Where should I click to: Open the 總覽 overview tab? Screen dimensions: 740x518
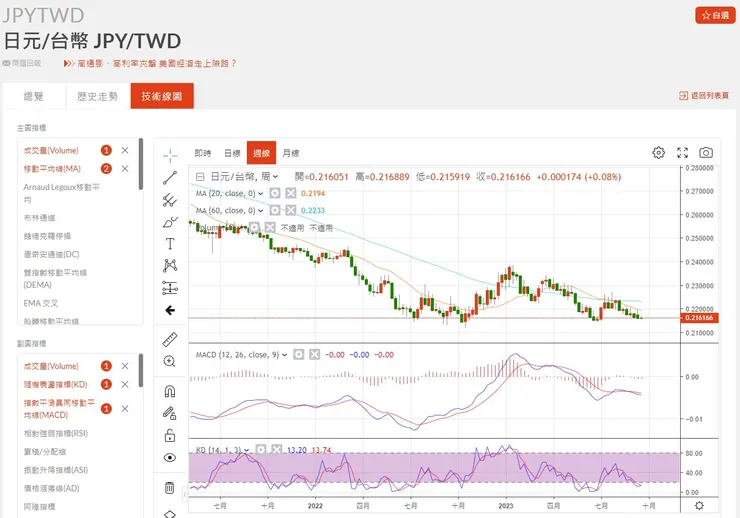tap(34, 96)
